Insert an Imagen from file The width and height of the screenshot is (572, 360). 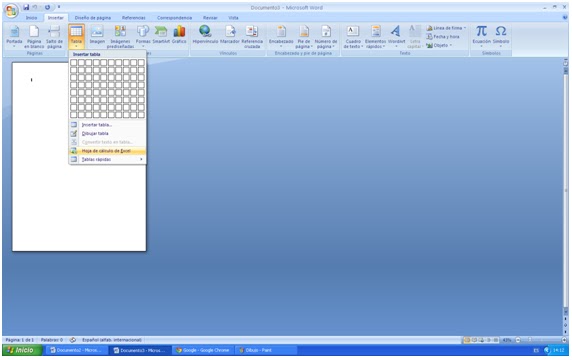[x=97, y=35]
